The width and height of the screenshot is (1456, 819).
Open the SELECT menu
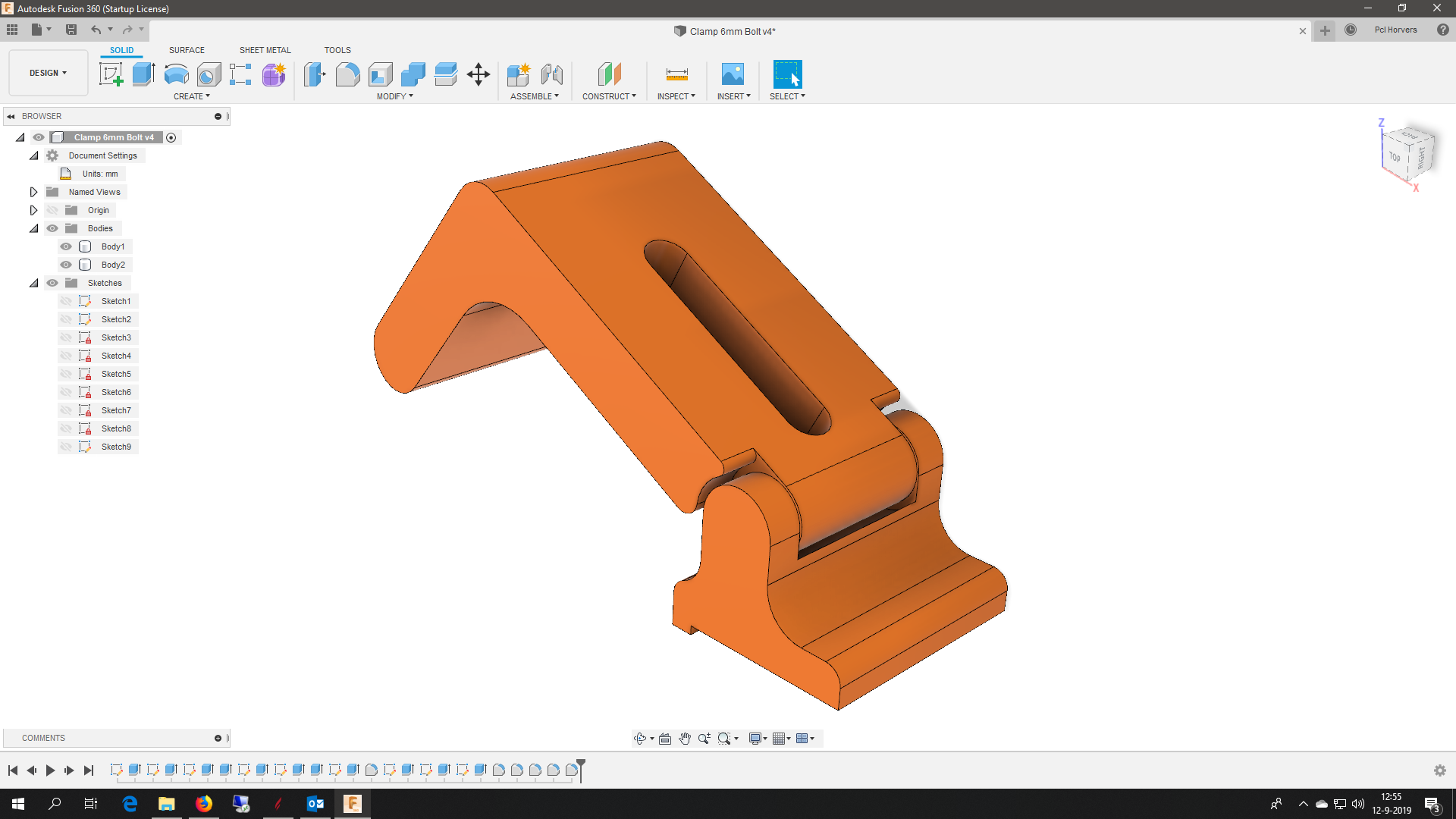coord(787,96)
